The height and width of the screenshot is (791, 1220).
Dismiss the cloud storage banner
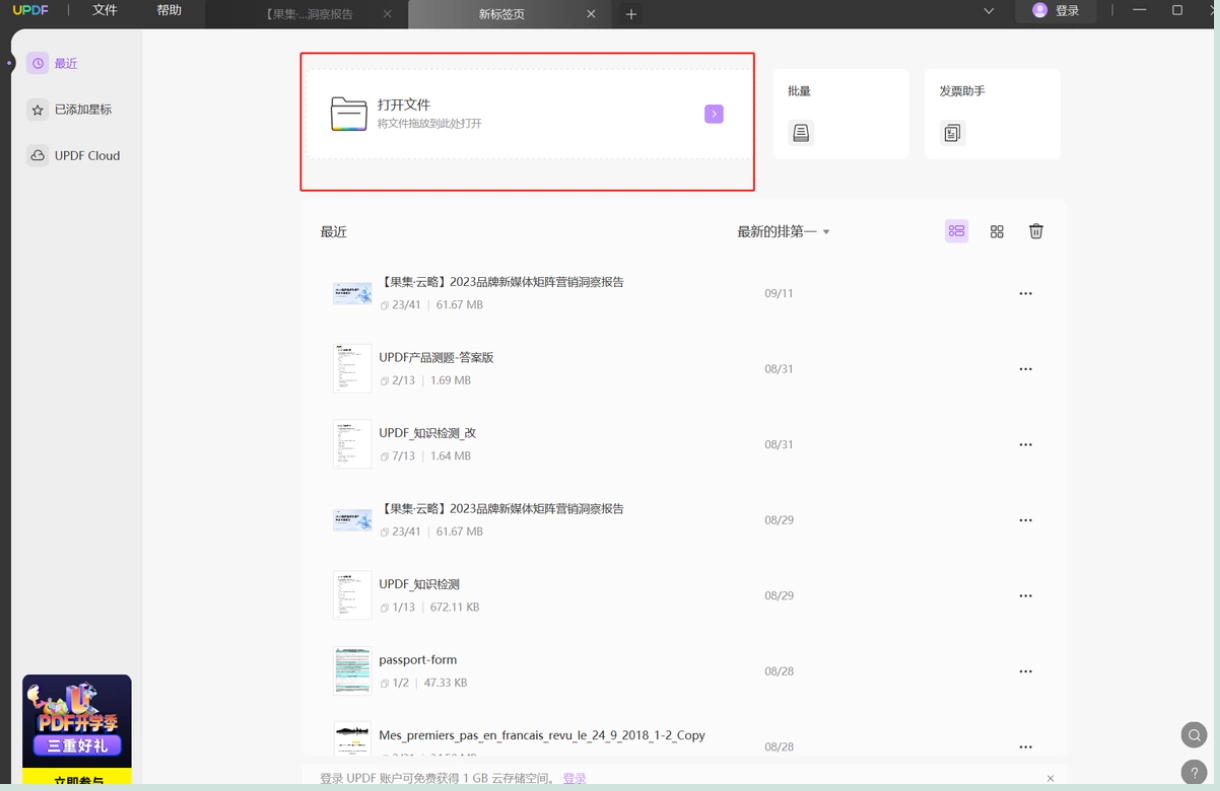tap(1050, 778)
